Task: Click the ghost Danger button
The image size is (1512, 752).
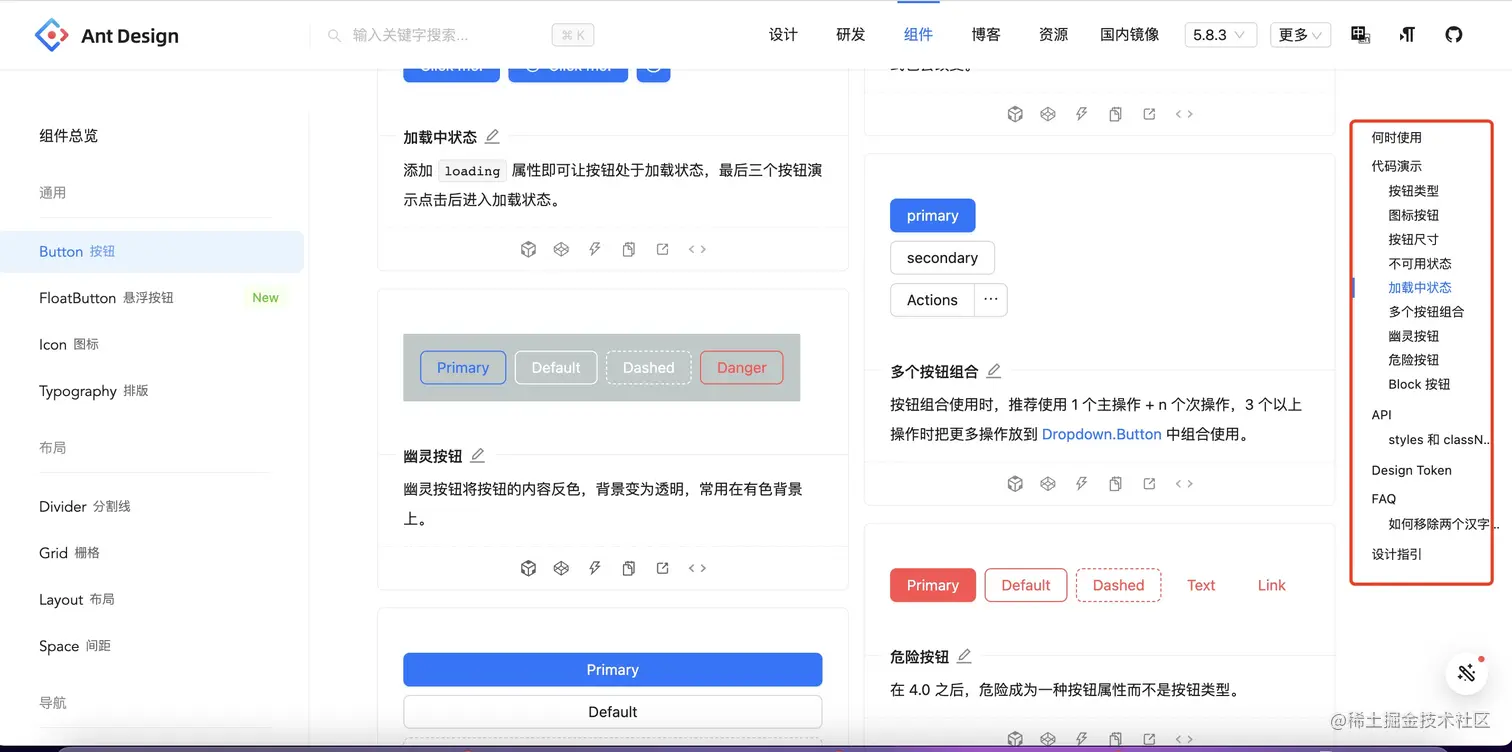Action: [741, 368]
